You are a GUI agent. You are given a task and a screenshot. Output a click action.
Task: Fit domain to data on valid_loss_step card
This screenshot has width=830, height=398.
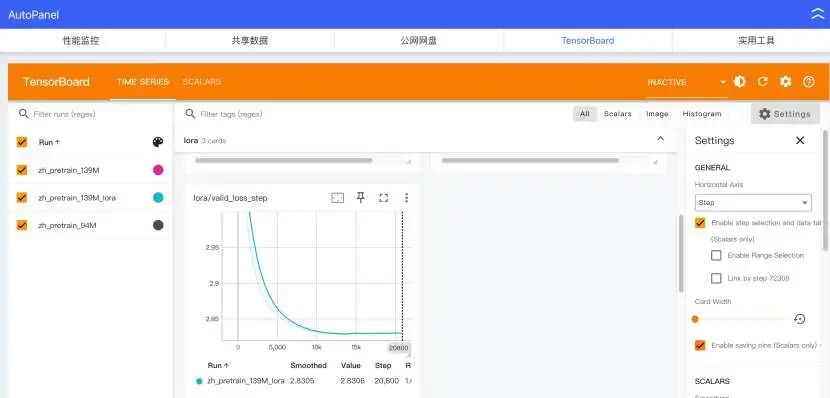[x=337, y=197]
